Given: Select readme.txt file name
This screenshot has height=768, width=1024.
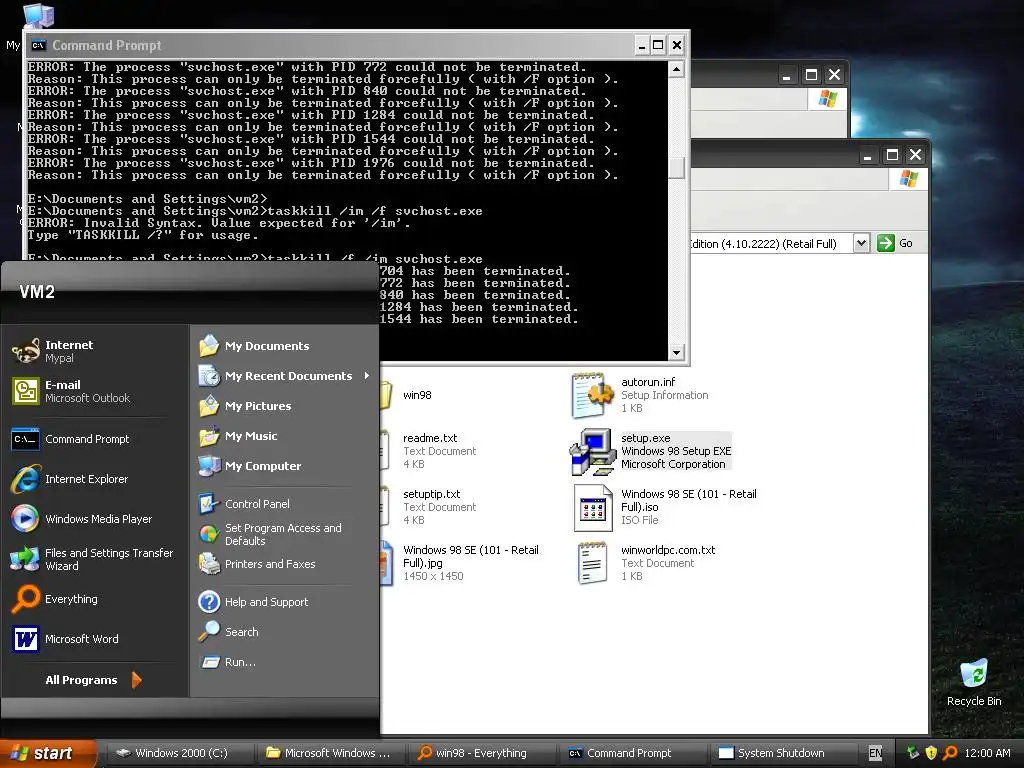Looking at the screenshot, I should click(x=430, y=438).
